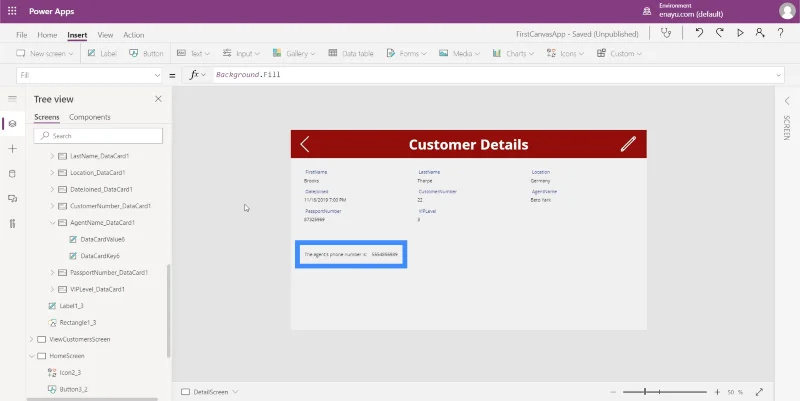Open the Help question mark
Screen dimensions: 800x401
(780, 33)
